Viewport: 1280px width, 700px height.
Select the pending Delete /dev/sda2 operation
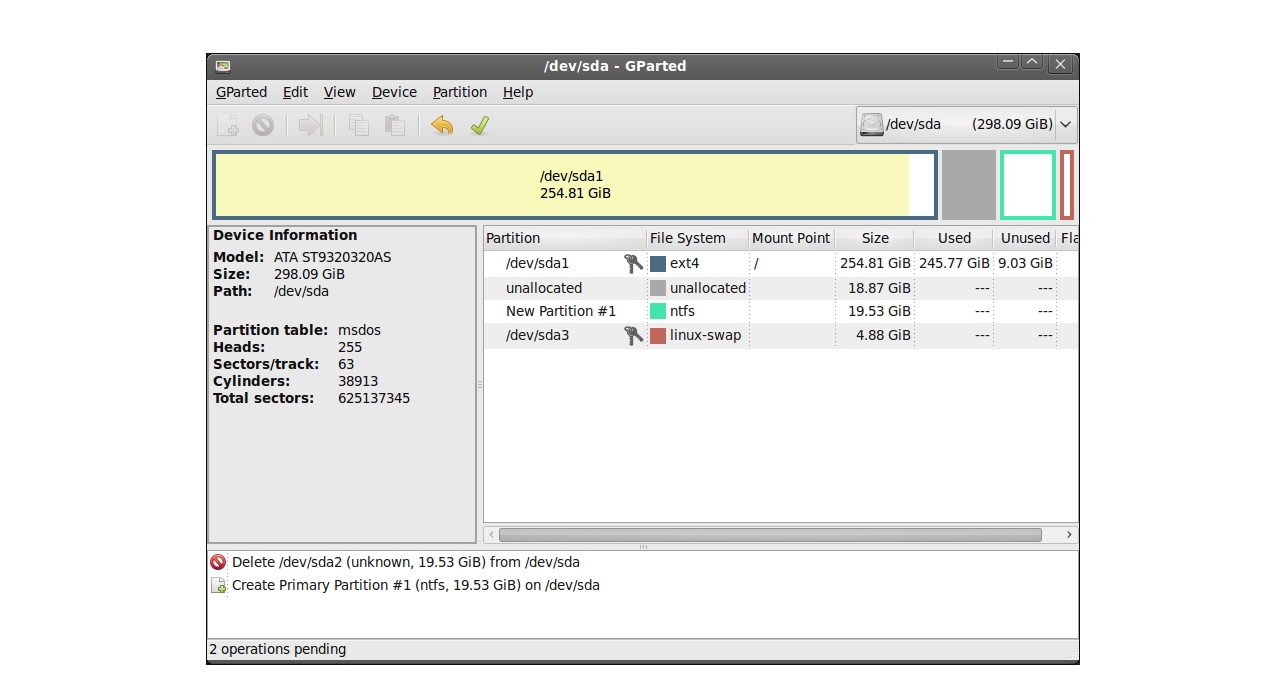(405, 562)
